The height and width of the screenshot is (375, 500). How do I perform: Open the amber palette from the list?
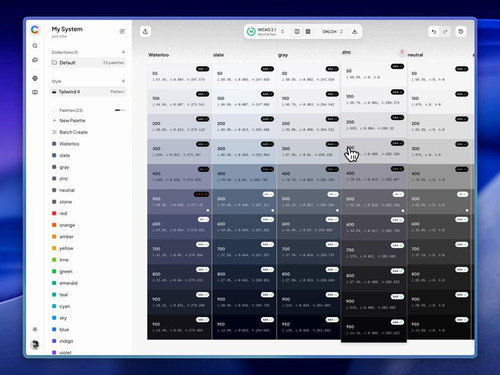point(66,237)
